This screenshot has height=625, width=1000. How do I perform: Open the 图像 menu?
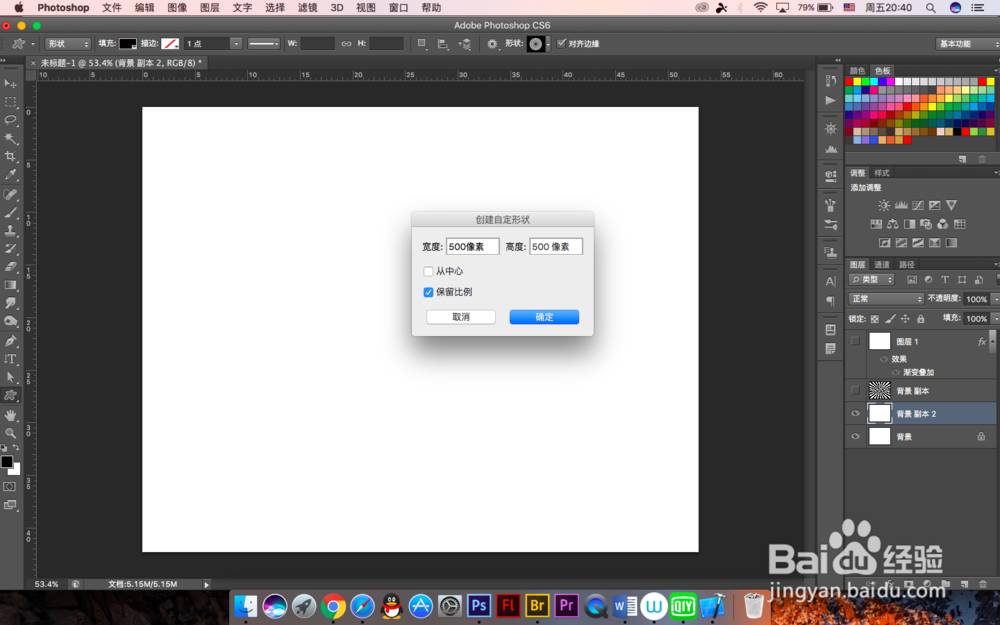coord(177,8)
